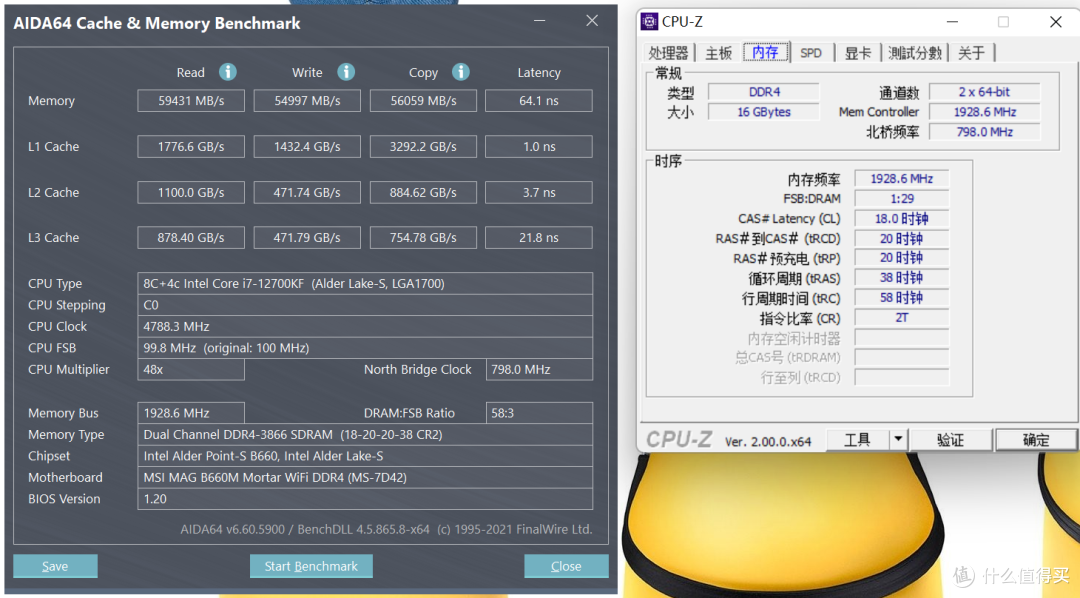Click the CPU FSB field 99.8 MHz

(x=365, y=348)
